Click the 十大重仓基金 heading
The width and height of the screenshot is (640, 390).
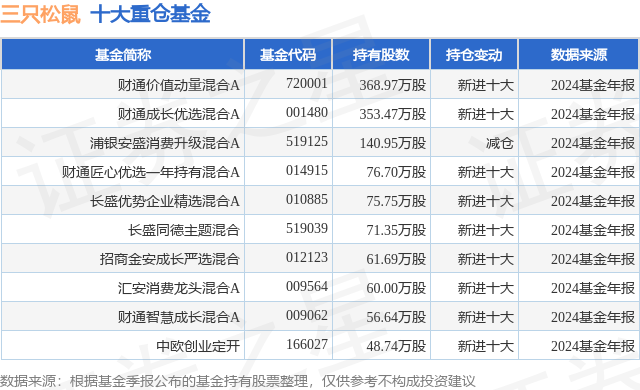tap(150, 14)
